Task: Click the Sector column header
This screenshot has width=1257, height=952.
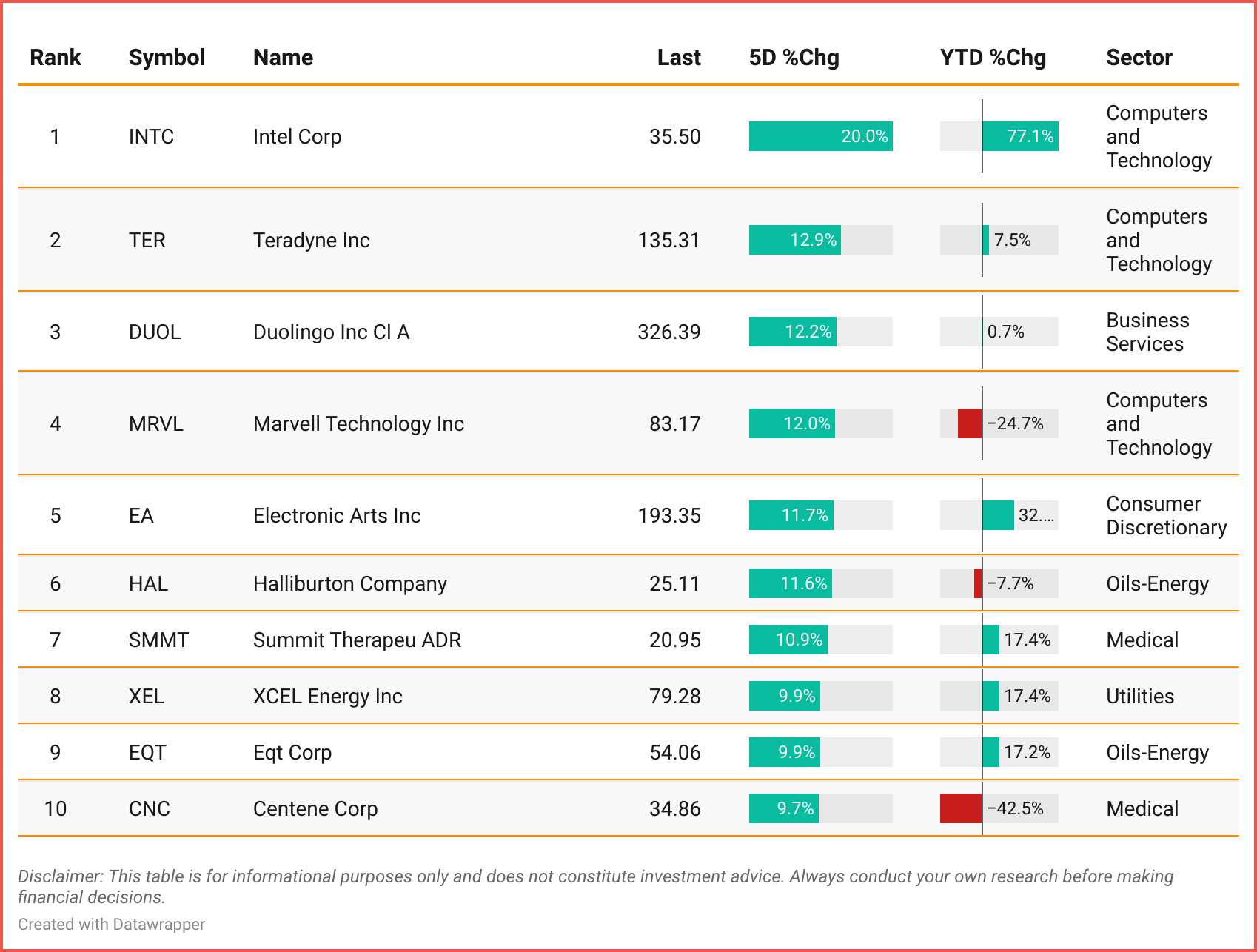Action: (x=1139, y=58)
